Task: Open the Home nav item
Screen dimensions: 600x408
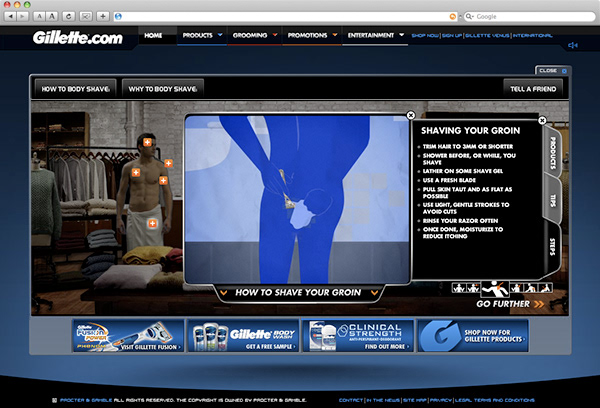Action: (153, 35)
